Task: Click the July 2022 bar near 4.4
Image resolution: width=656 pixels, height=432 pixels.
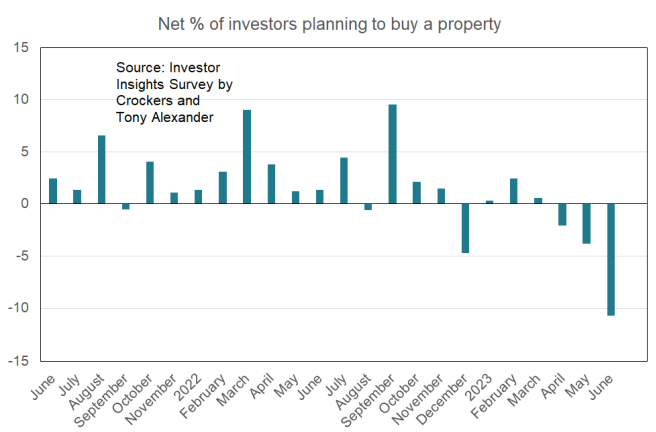Action: (x=344, y=181)
